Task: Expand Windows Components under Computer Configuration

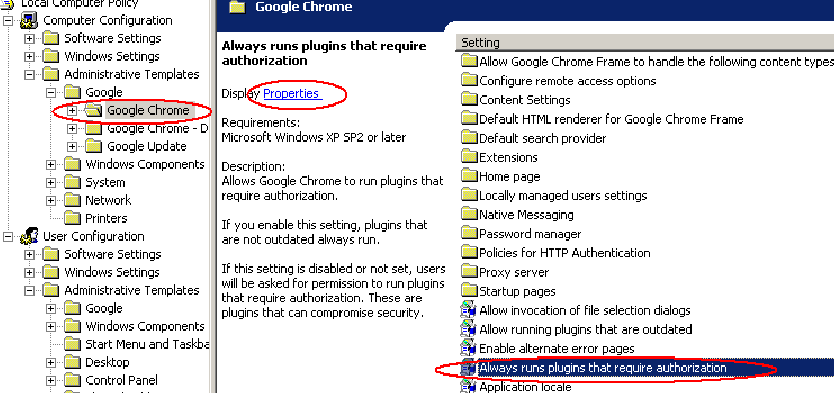Action: [x=51, y=164]
